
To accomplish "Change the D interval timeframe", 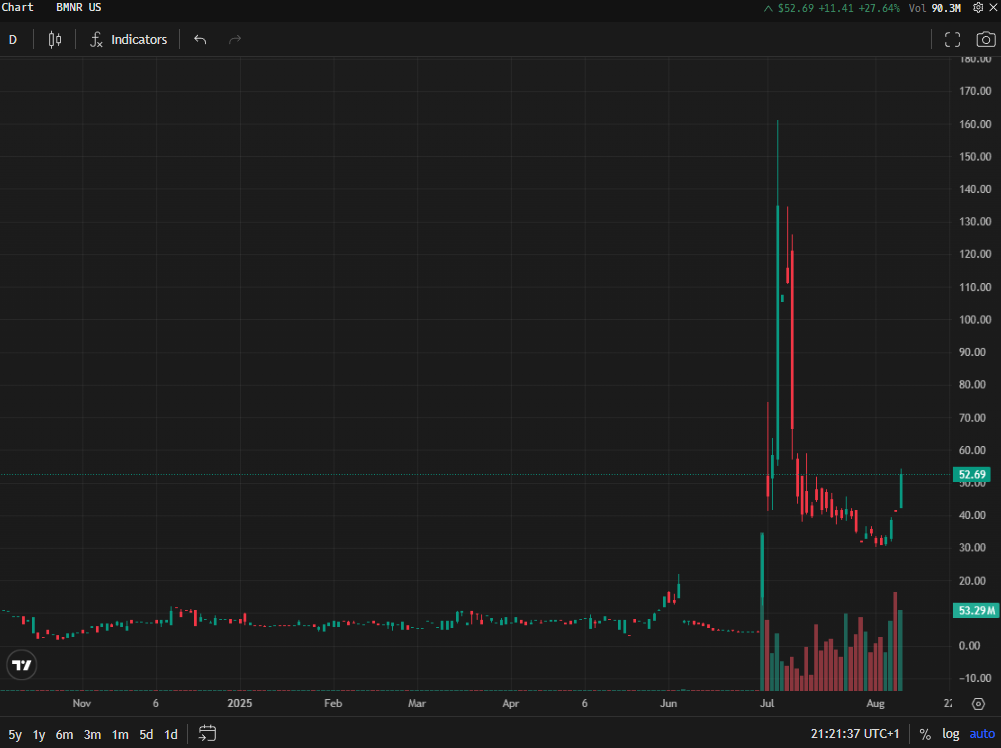I will [x=13, y=40].
